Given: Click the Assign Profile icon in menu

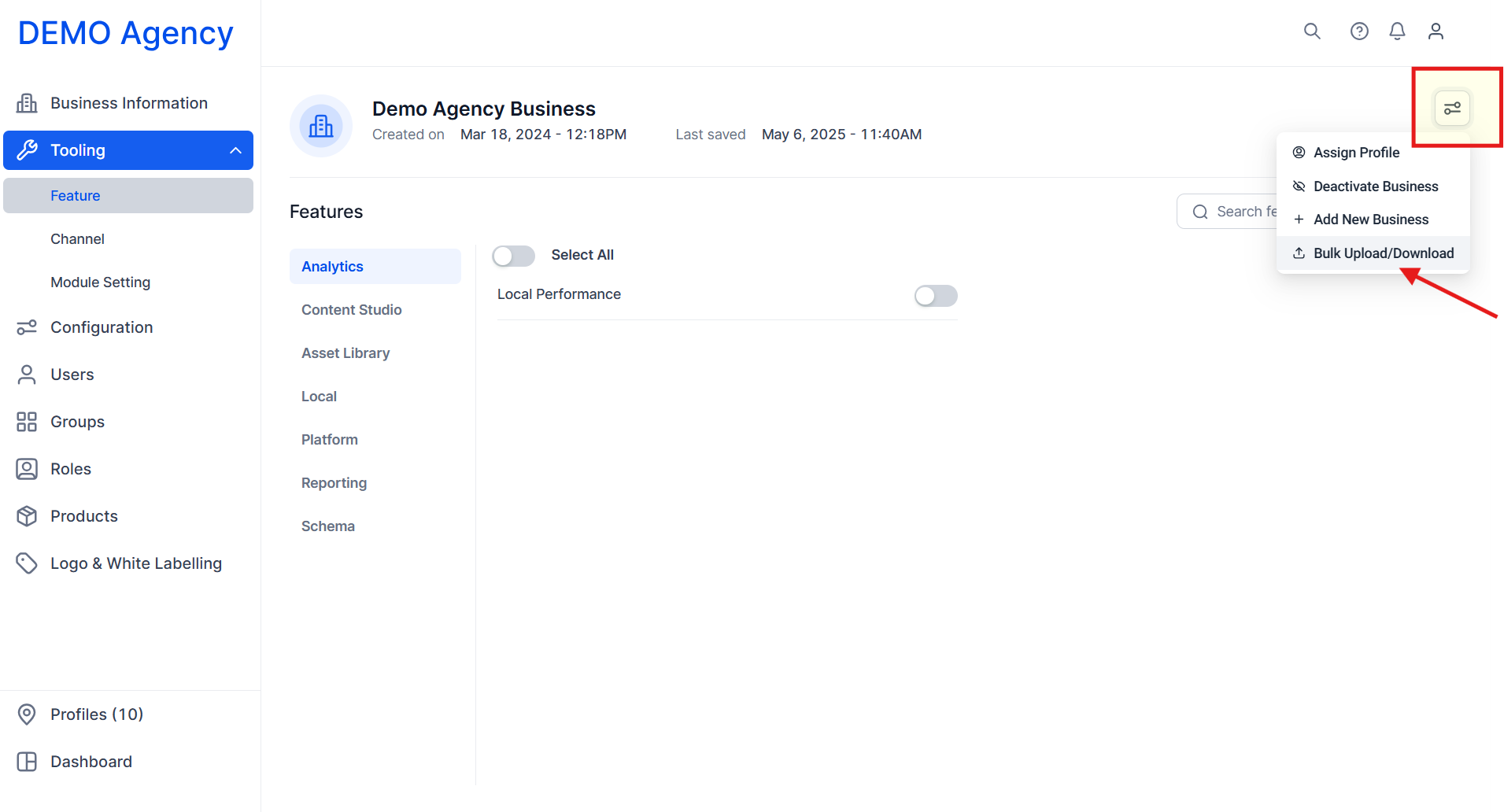Looking at the screenshot, I should (x=1299, y=153).
